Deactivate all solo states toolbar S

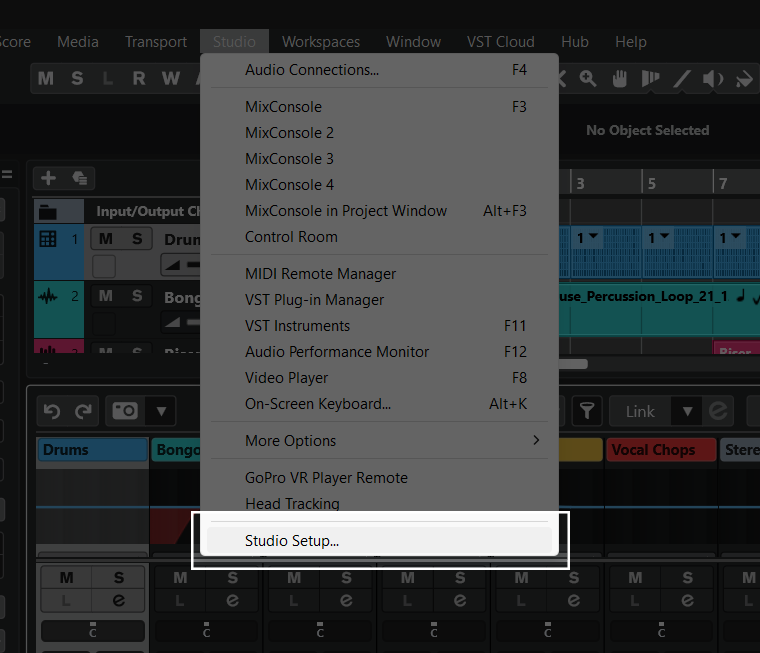click(77, 79)
